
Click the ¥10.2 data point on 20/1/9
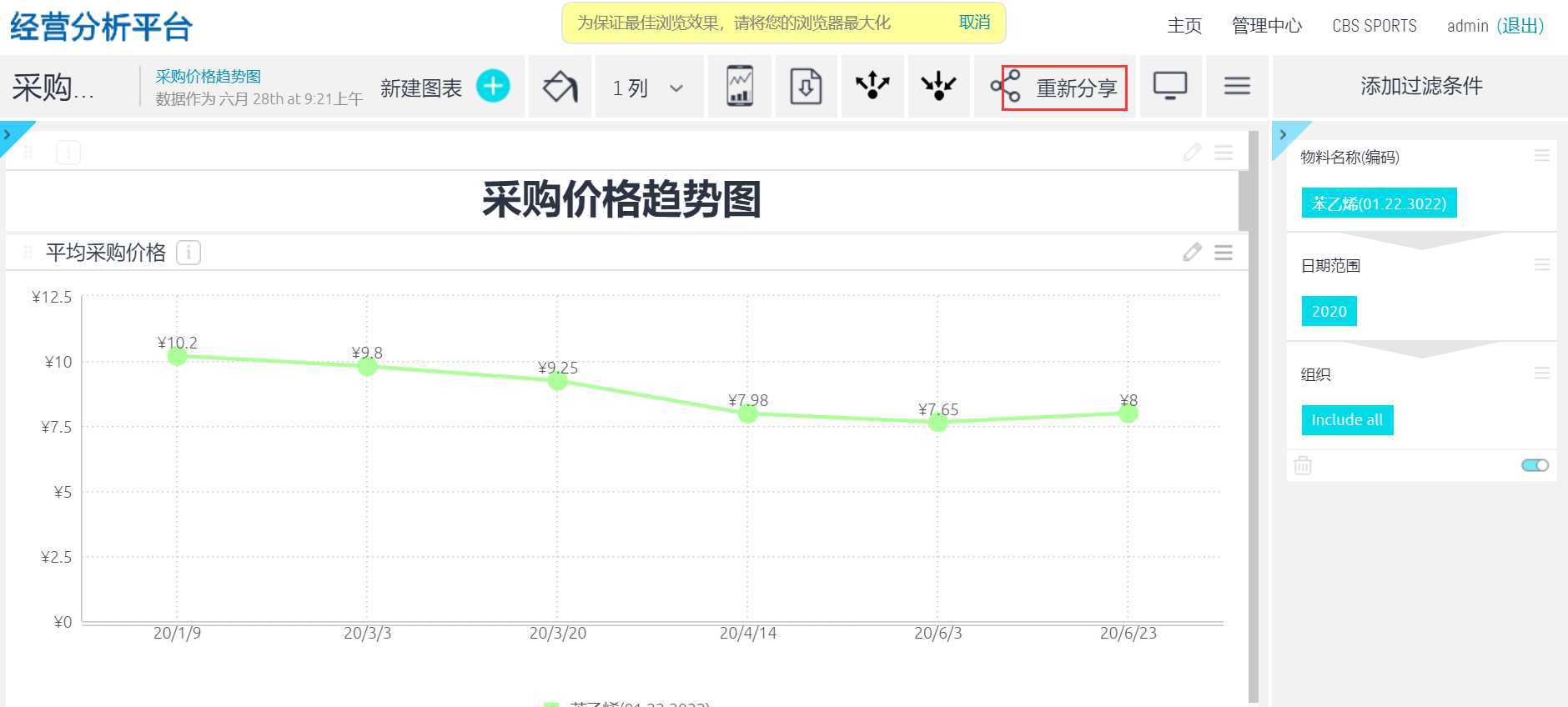coord(177,356)
